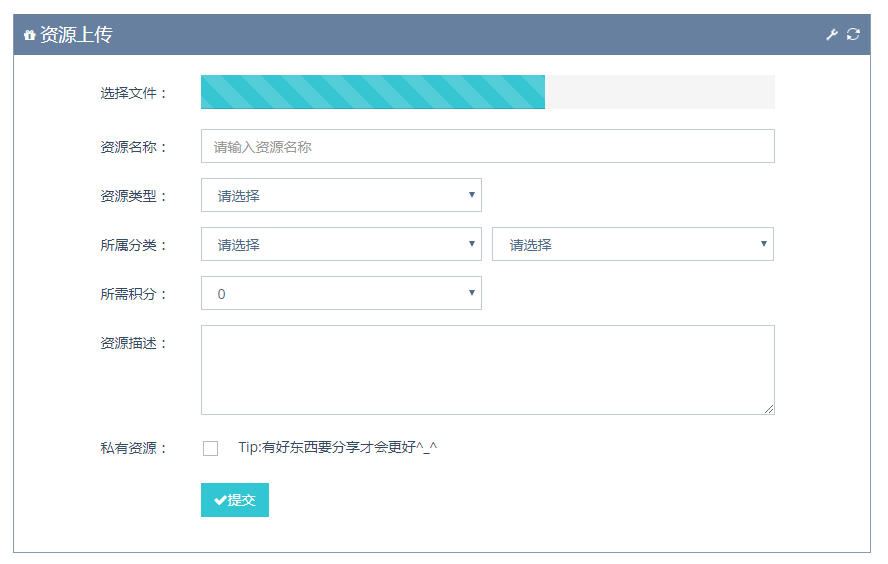Image resolution: width=888 pixels, height=564 pixels.
Task: Submit the form with the 提交 button
Action: [235, 500]
